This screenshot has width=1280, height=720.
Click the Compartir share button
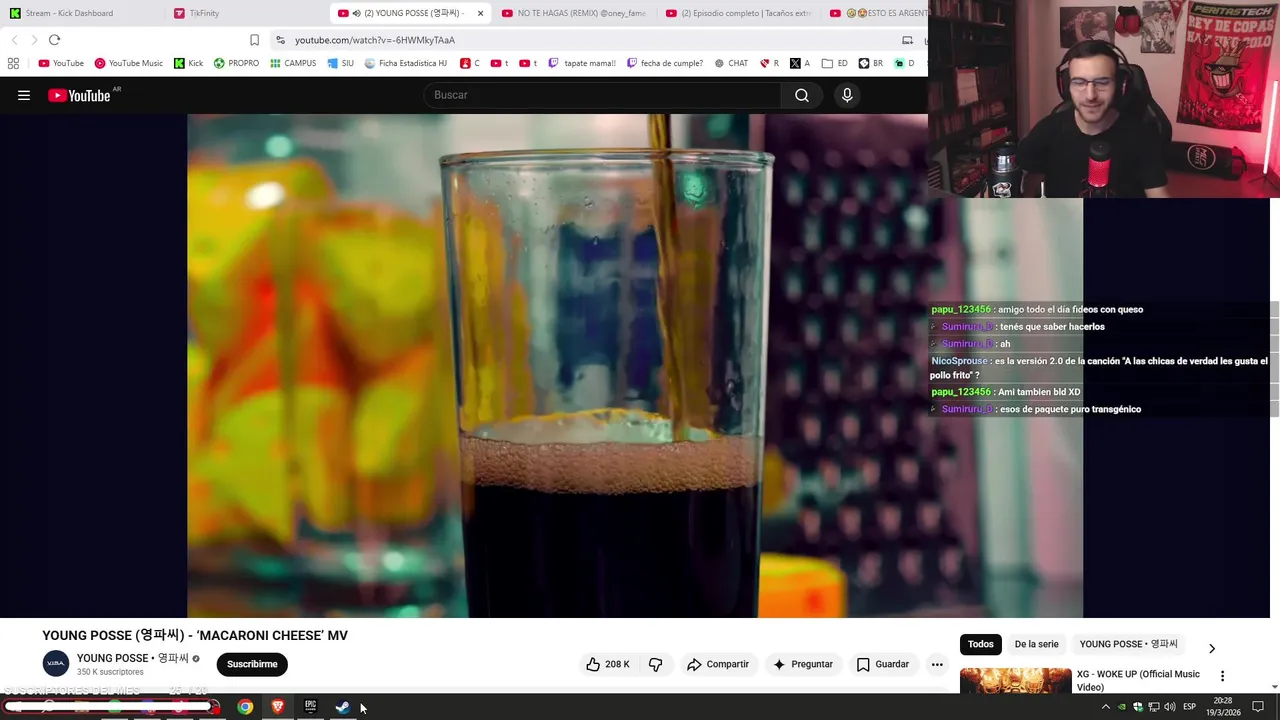(x=717, y=664)
